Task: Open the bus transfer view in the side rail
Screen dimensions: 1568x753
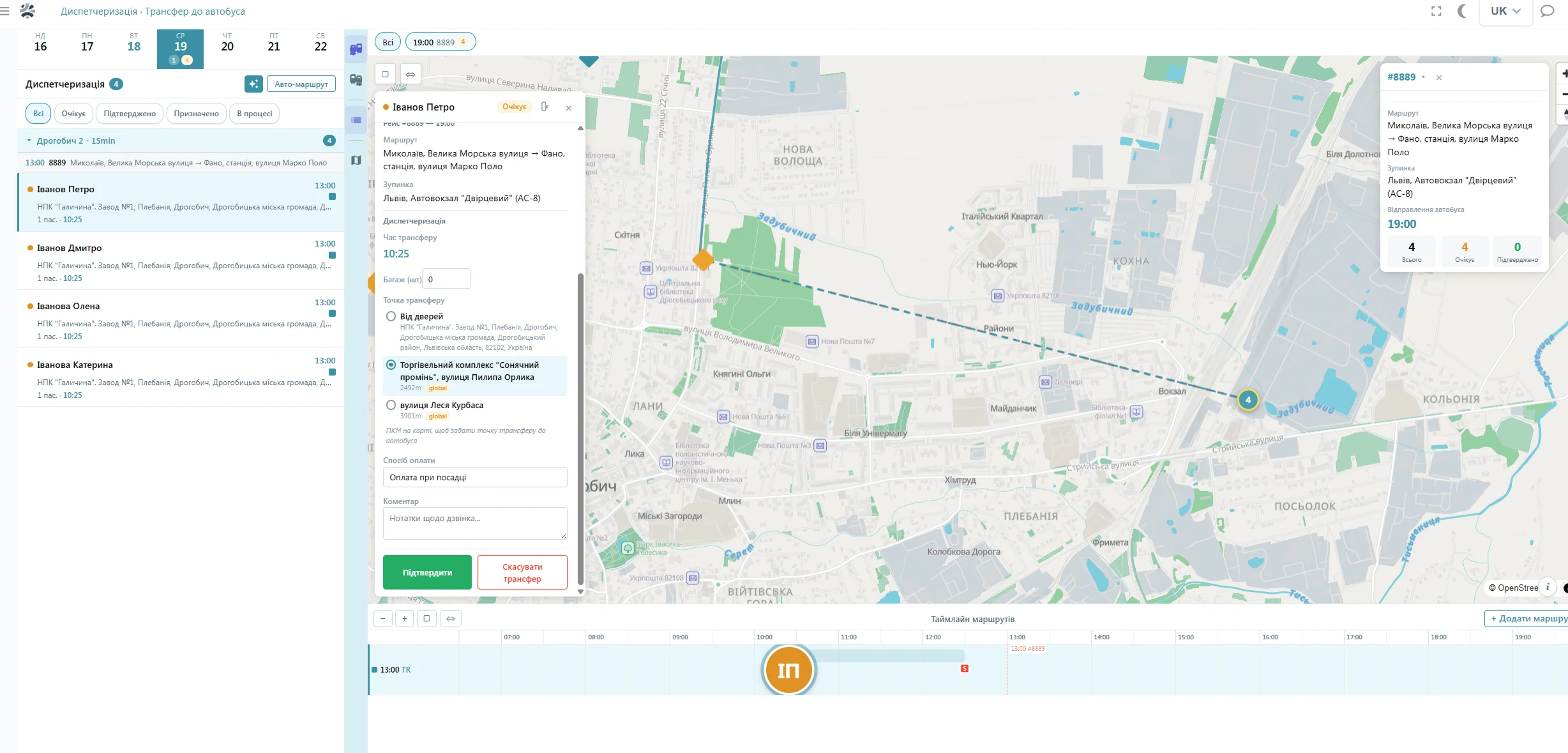Action: tap(356, 49)
